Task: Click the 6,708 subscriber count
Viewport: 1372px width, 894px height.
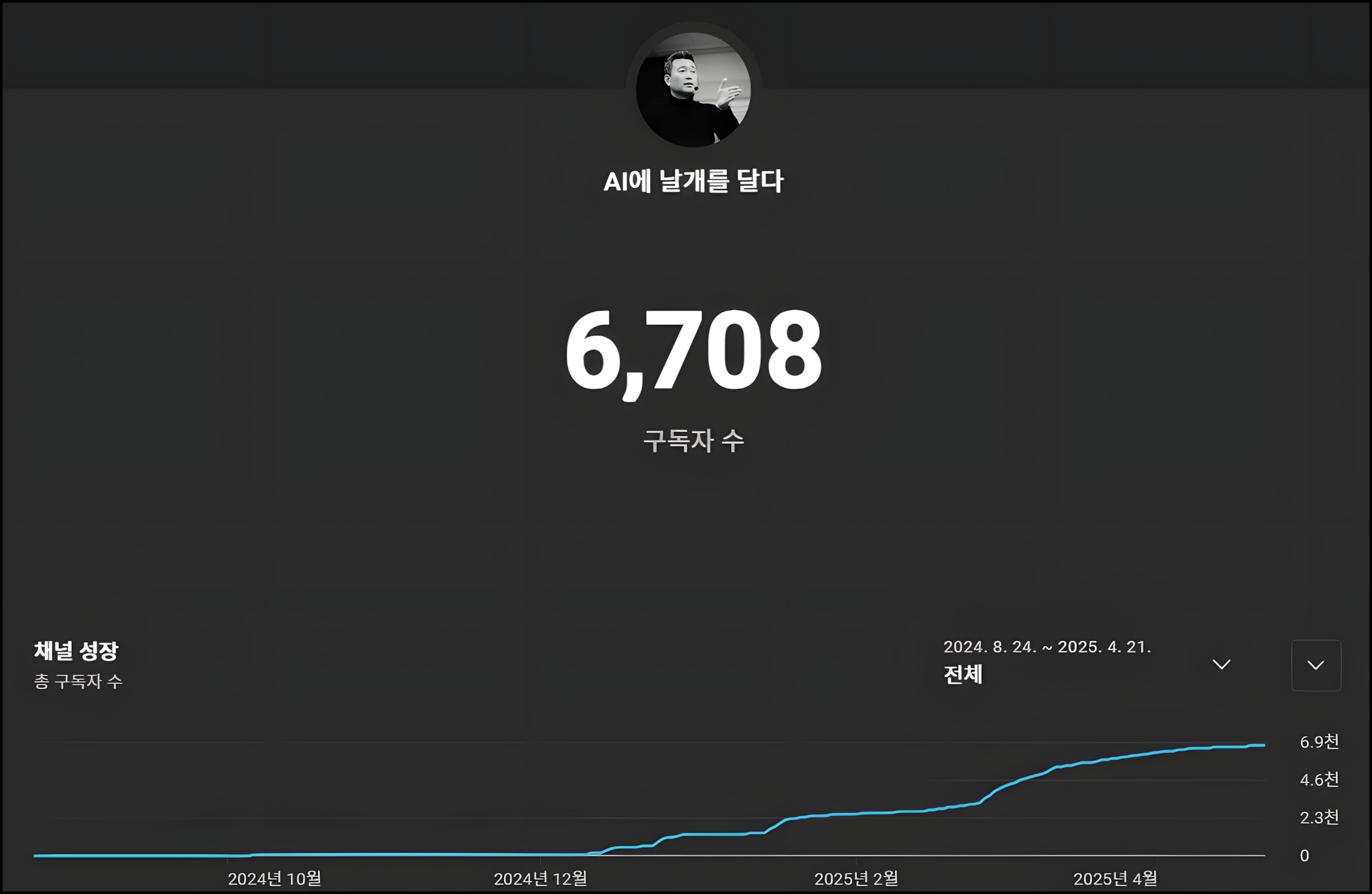Action: point(693,351)
